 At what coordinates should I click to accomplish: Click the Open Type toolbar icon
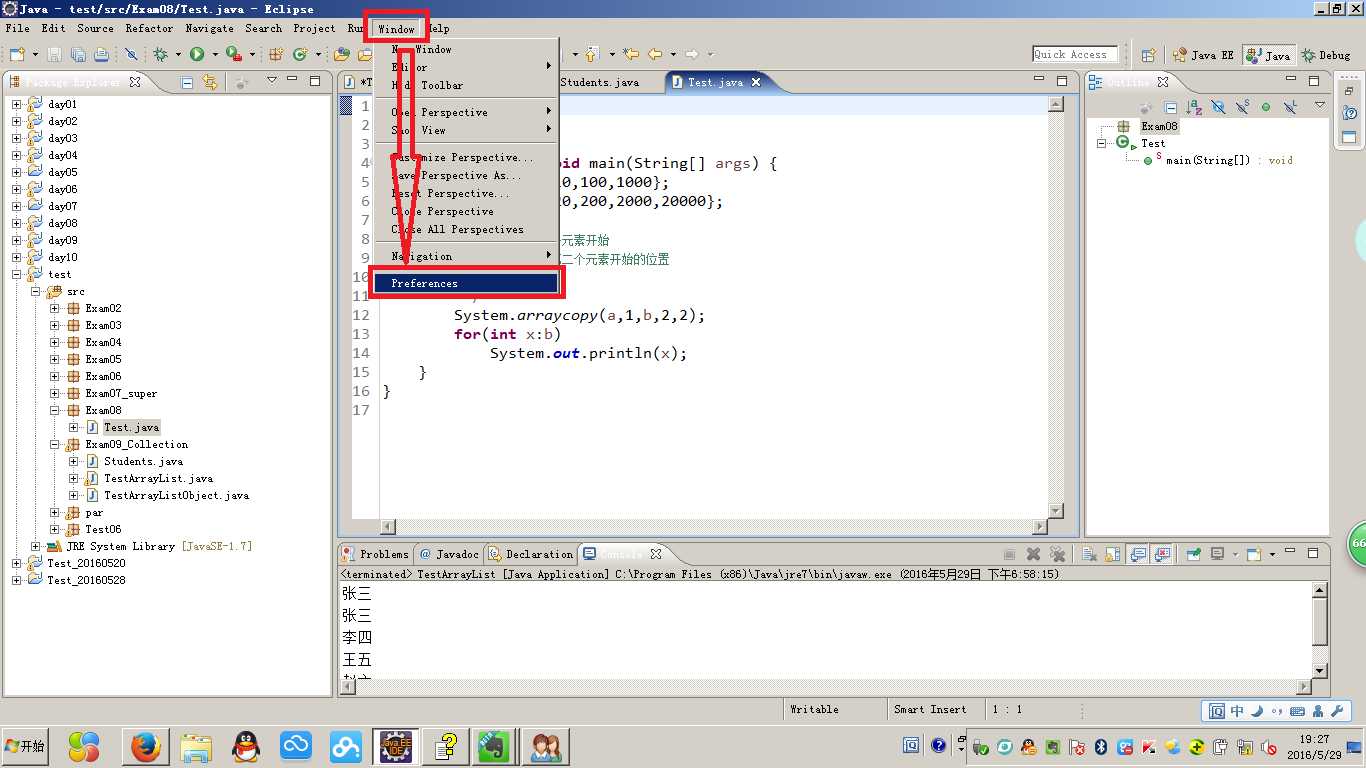coord(342,54)
